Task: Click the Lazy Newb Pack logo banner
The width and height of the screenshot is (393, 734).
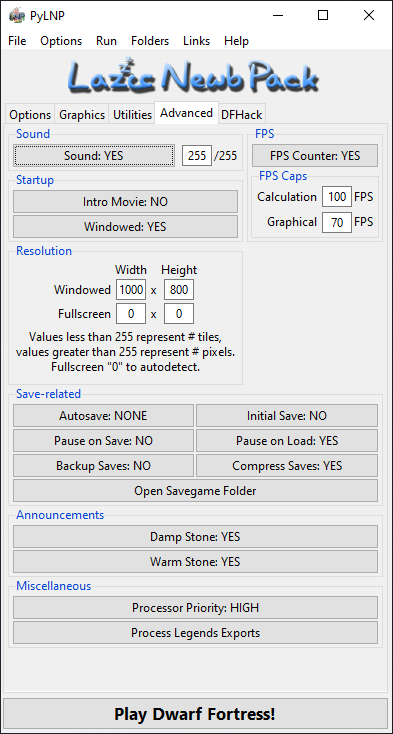Action: click(193, 76)
